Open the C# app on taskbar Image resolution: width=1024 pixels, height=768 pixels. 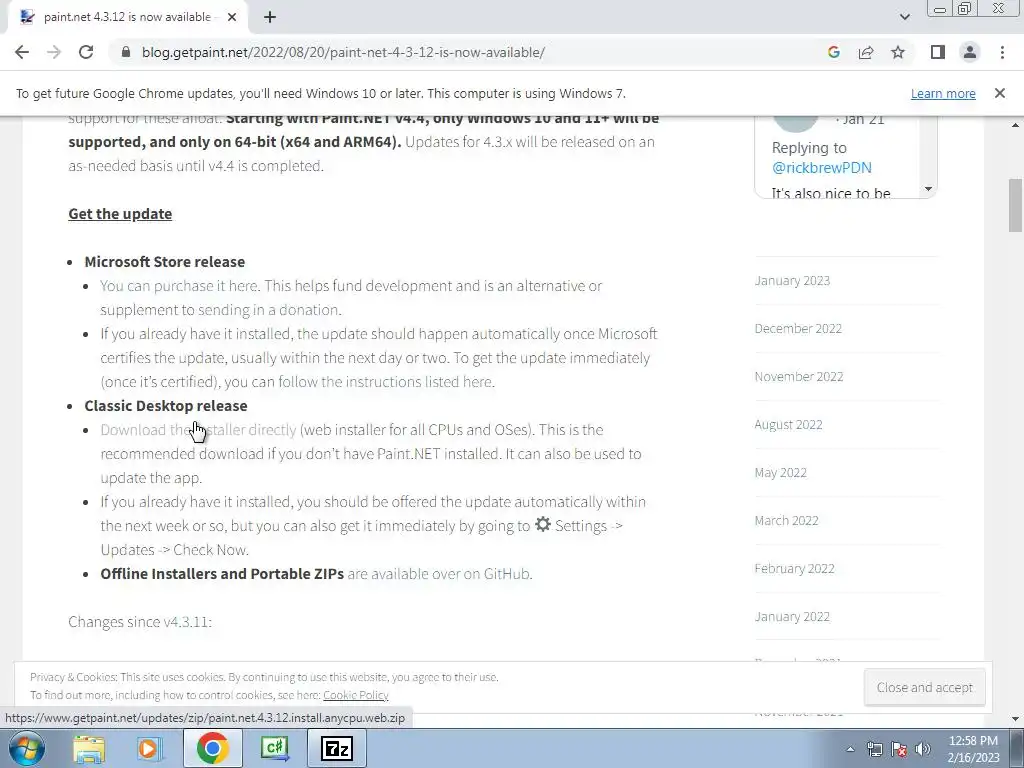(274, 748)
